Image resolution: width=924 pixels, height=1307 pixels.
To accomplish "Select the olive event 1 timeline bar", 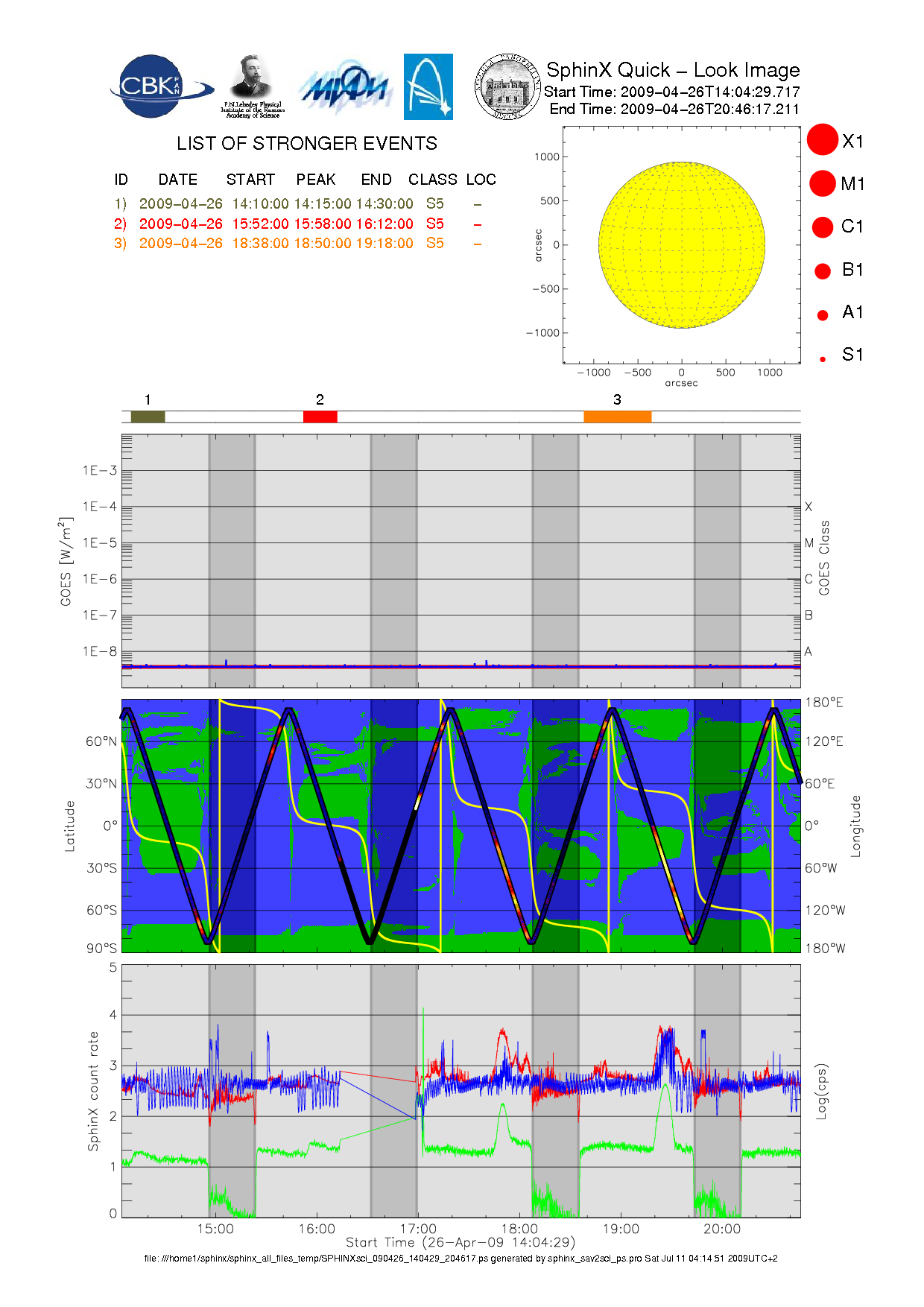I will (148, 417).
